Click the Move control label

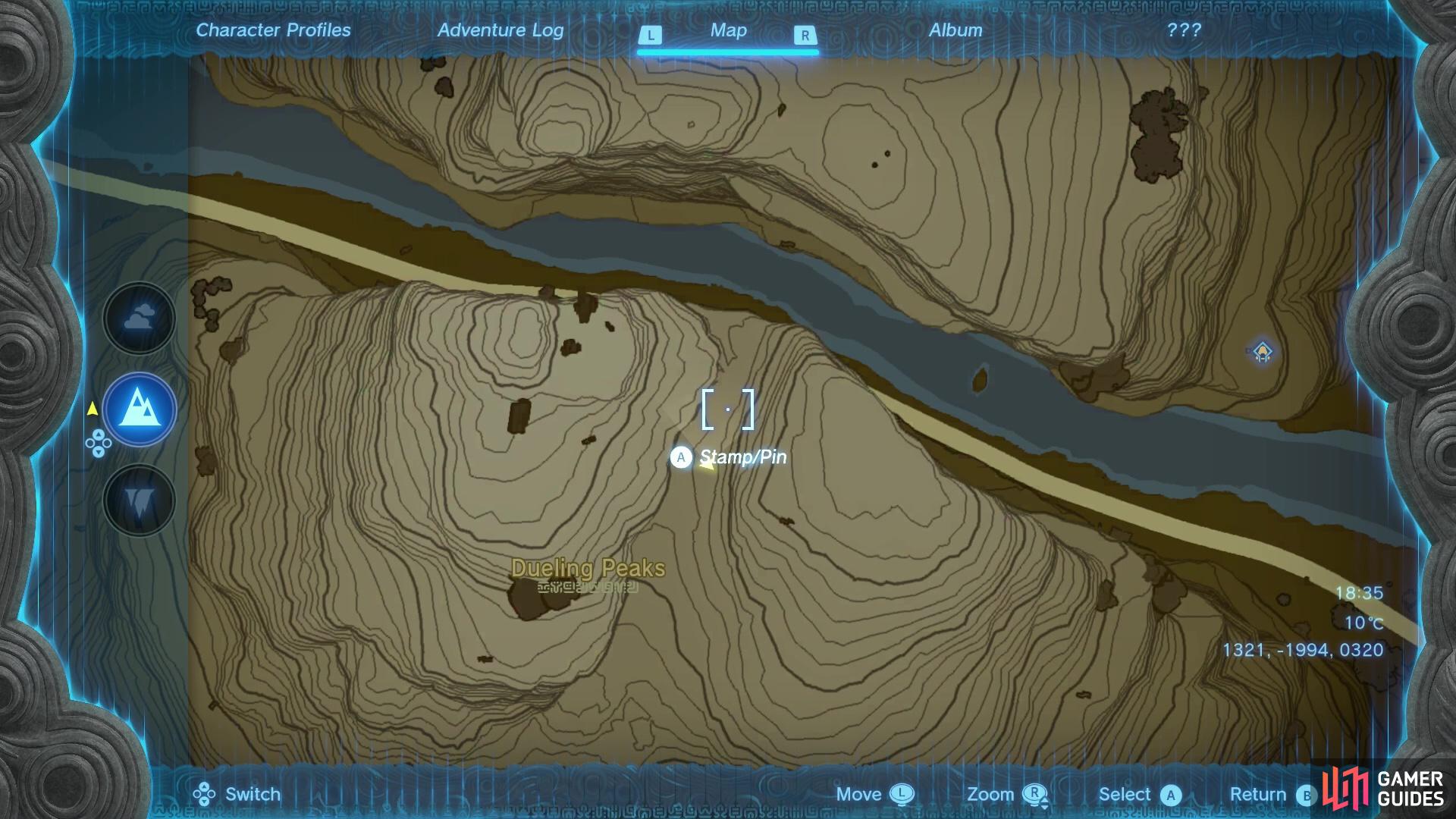[858, 795]
